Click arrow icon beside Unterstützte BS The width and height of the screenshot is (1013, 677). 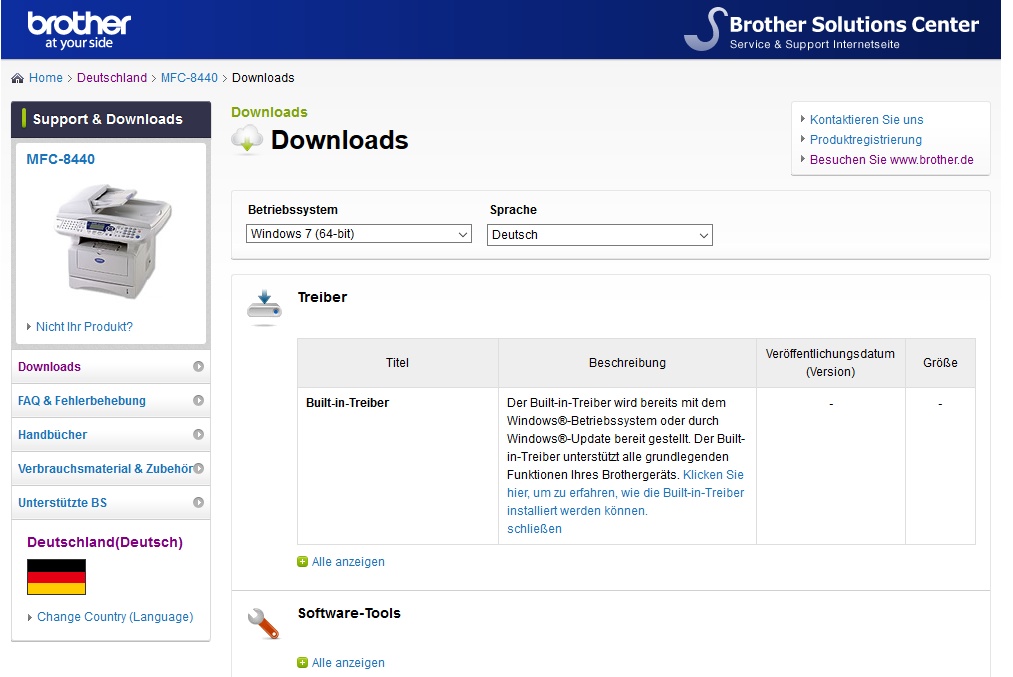[198, 503]
